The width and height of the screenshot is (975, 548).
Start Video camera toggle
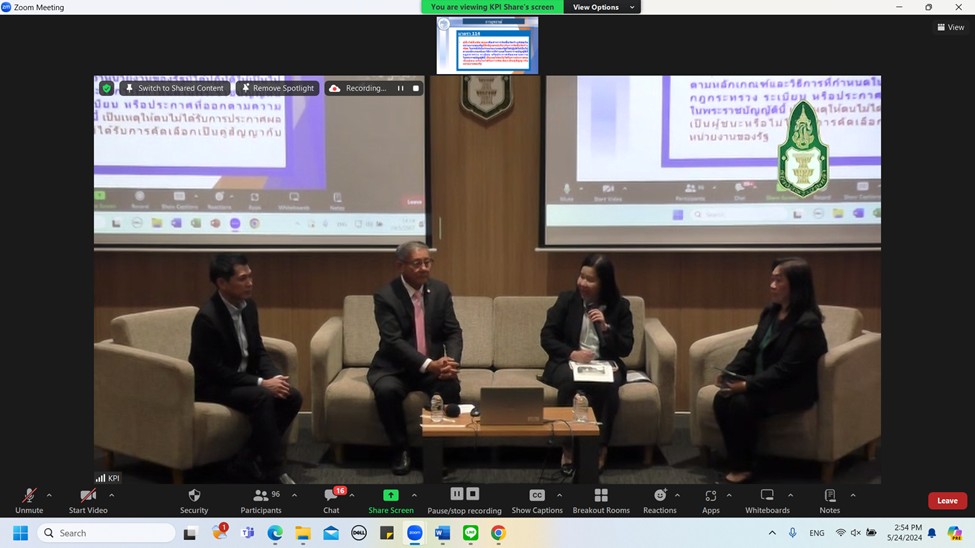(88, 501)
